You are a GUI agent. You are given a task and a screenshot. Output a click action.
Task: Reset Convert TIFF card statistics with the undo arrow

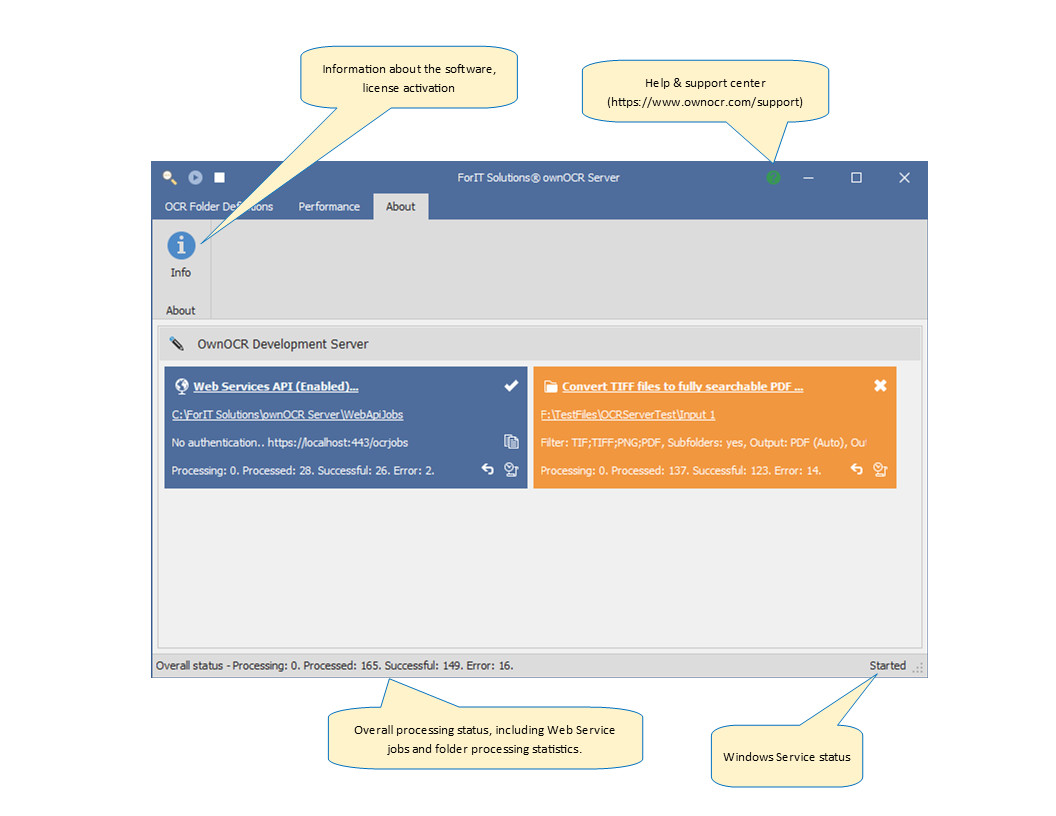coord(857,469)
